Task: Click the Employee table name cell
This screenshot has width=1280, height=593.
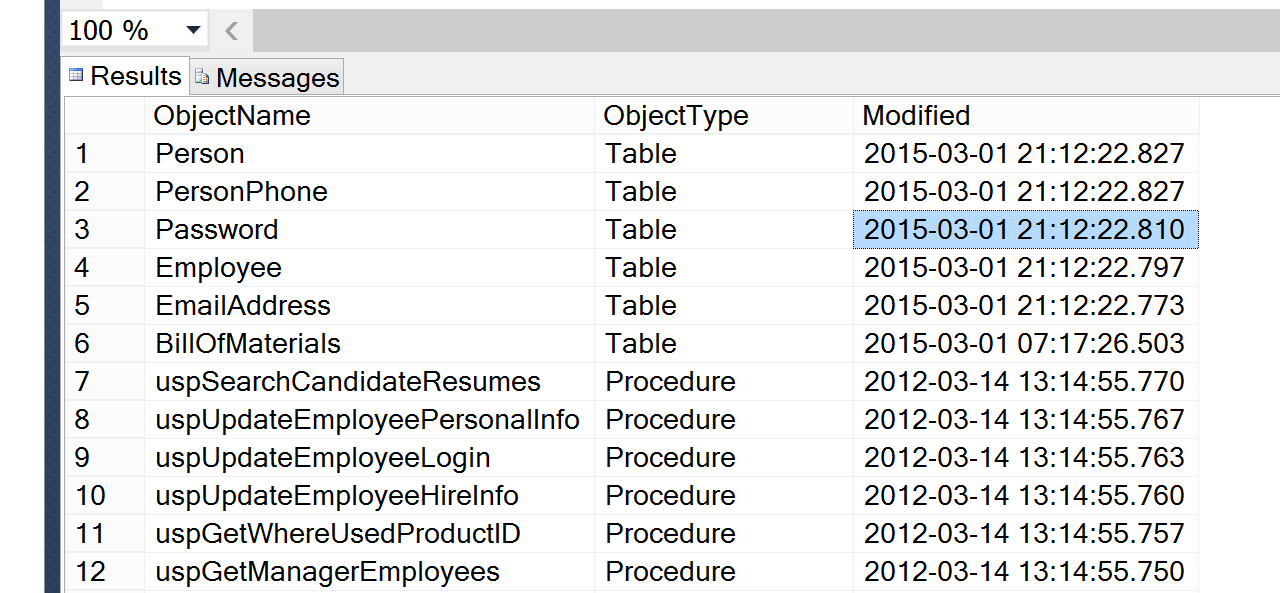Action: (x=218, y=267)
